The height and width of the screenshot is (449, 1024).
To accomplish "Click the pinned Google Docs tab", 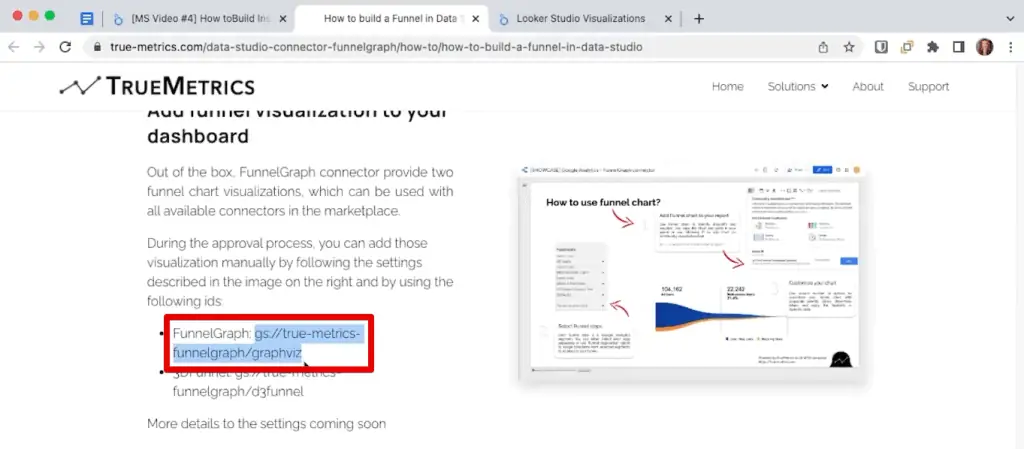I will (87, 19).
